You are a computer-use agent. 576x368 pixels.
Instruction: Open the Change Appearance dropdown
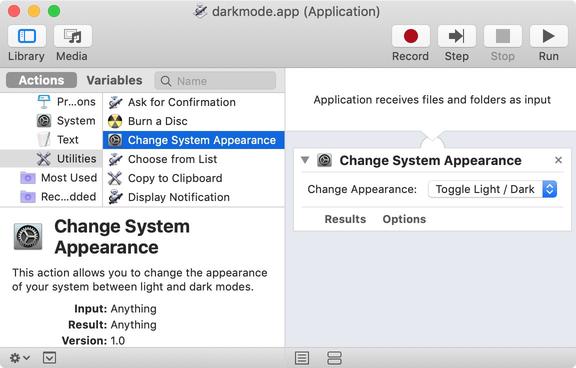pos(493,189)
